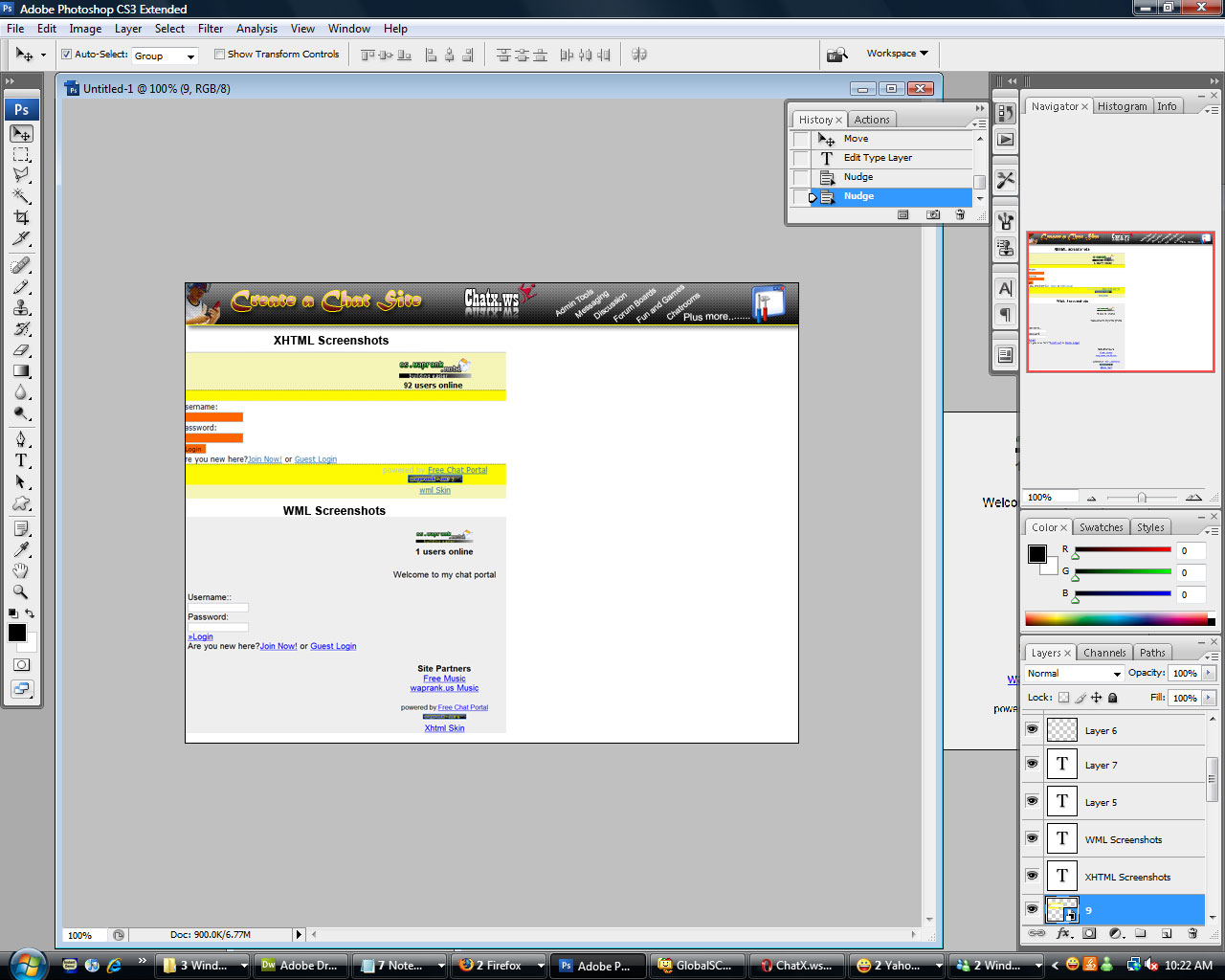The image size is (1225, 980).
Task: Activate the Eyedropper tool
Action: (x=21, y=549)
